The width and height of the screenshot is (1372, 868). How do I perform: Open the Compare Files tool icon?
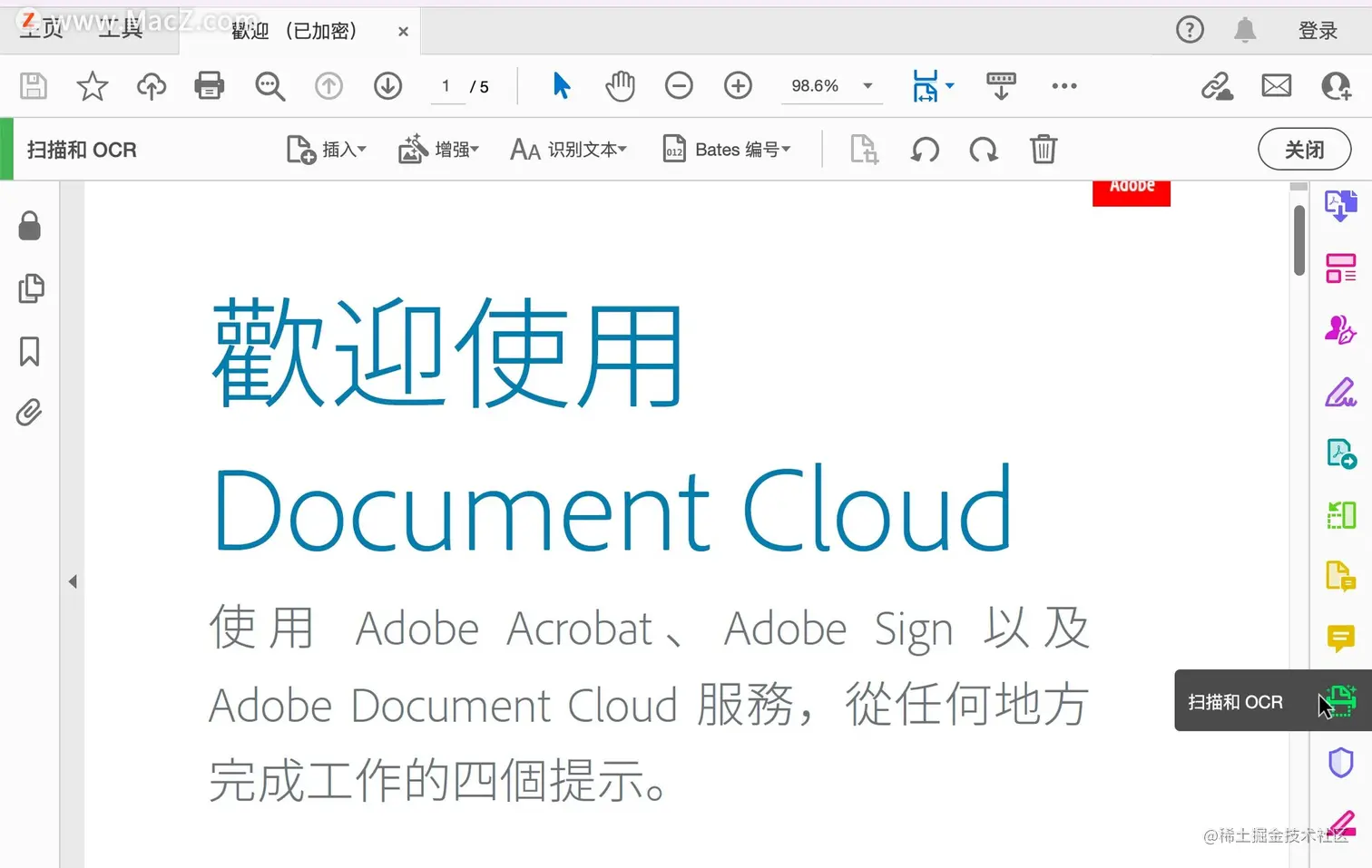[x=1340, y=515]
